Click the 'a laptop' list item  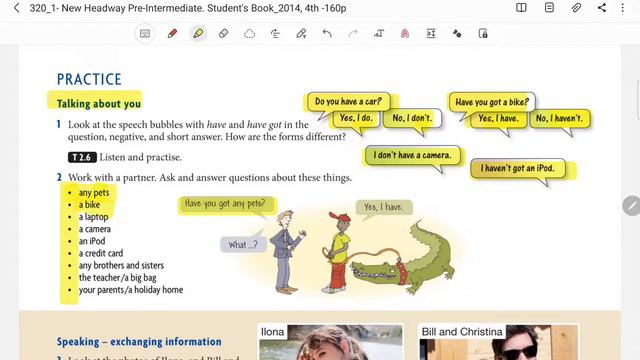point(93,217)
